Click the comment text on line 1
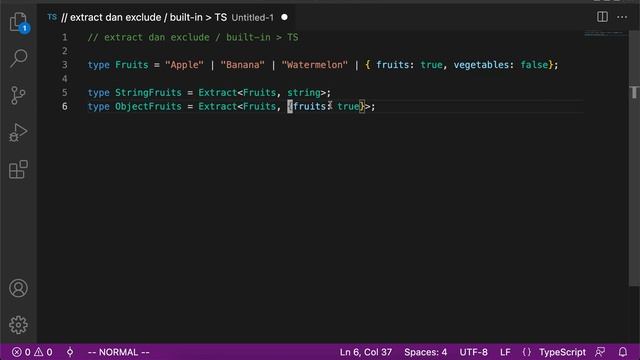 (x=193, y=37)
